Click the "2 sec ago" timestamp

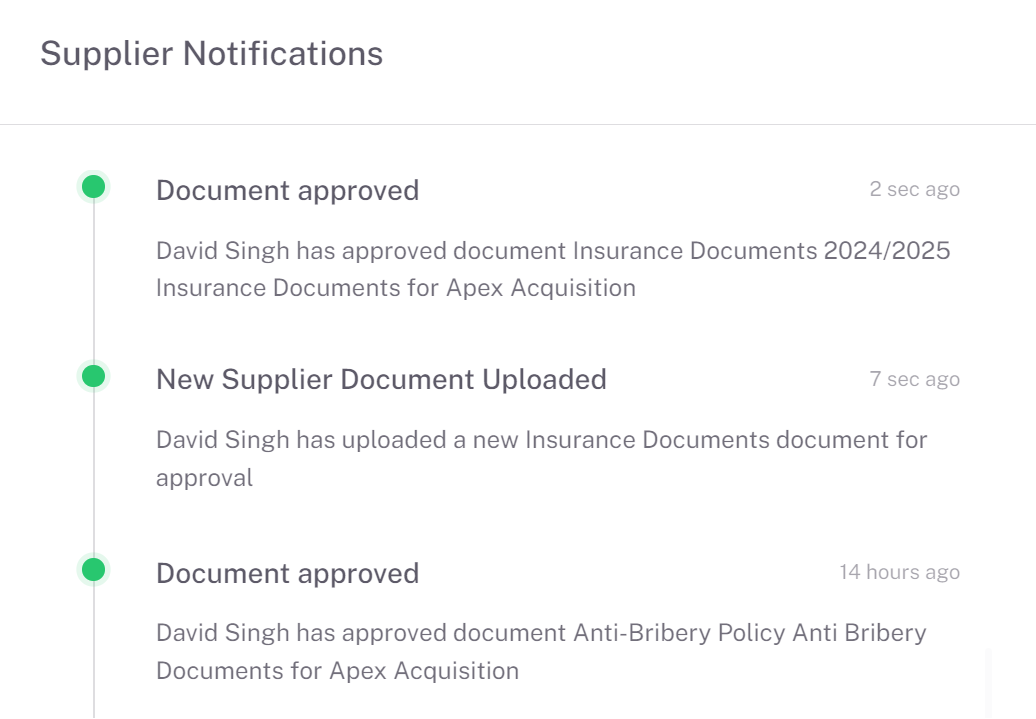[914, 189]
